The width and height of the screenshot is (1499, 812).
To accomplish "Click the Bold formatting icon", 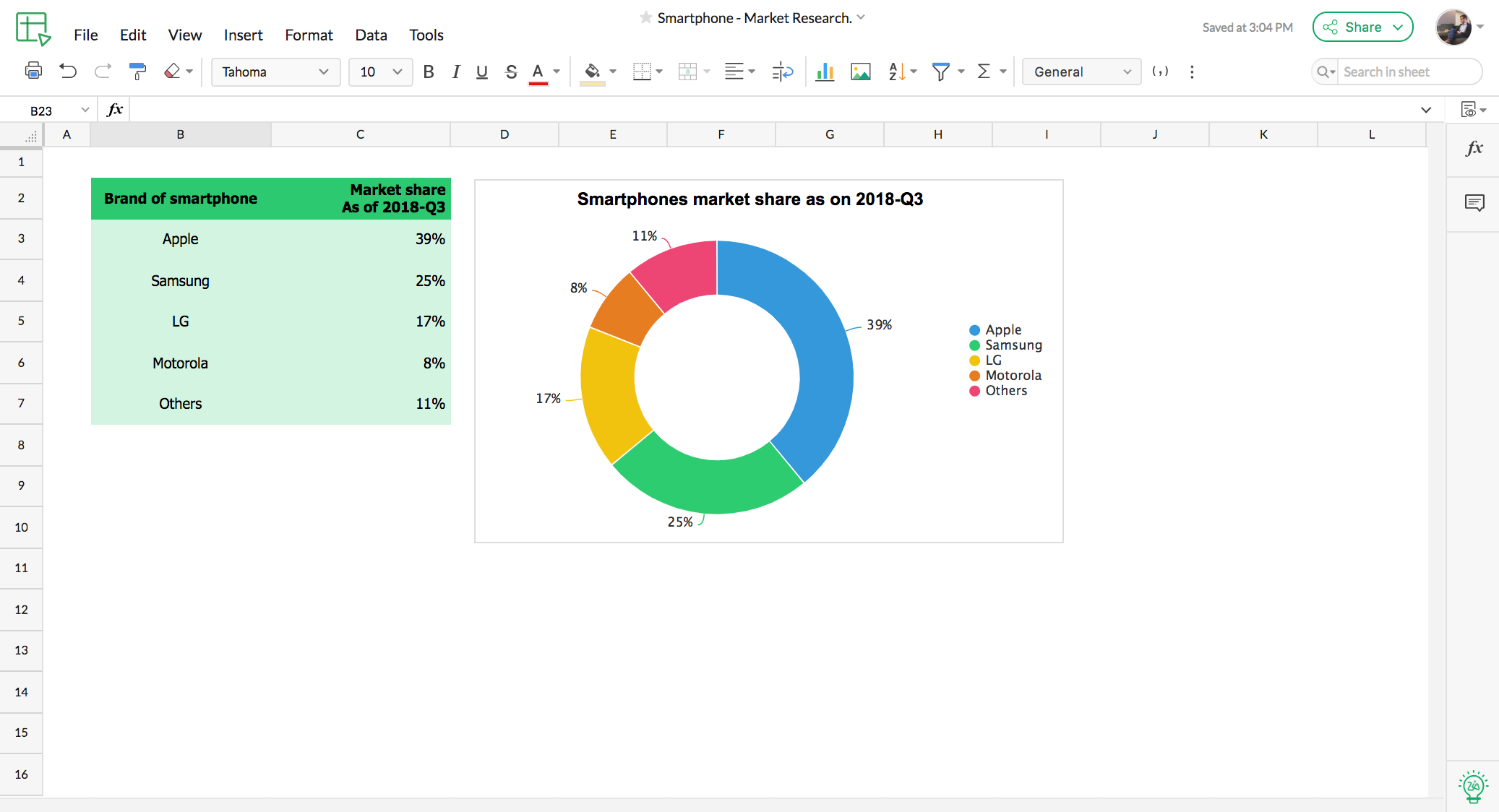I will [x=428, y=71].
